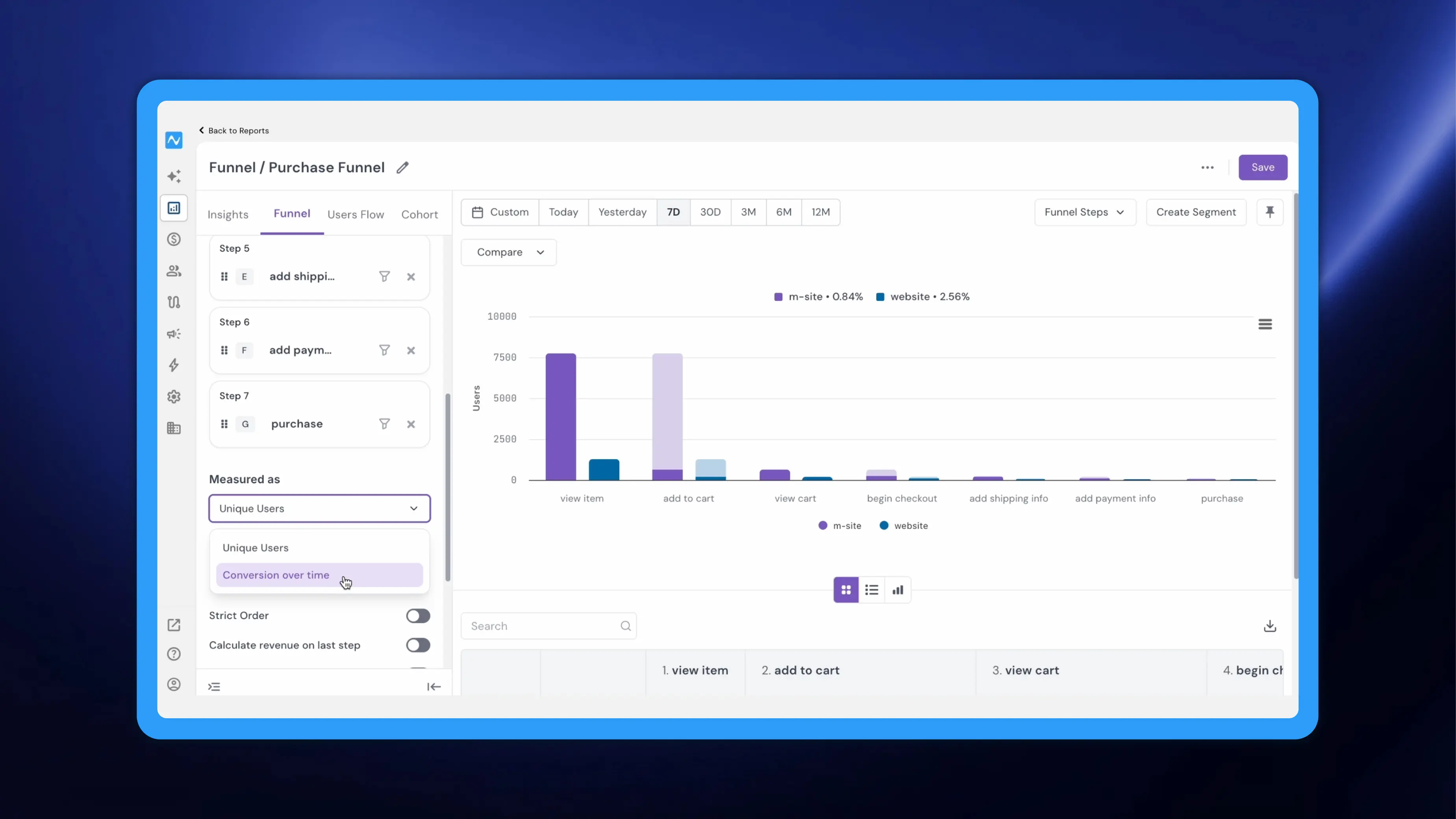Click the Search input field
This screenshot has width=1456, height=819.
[x=548, y=626]
